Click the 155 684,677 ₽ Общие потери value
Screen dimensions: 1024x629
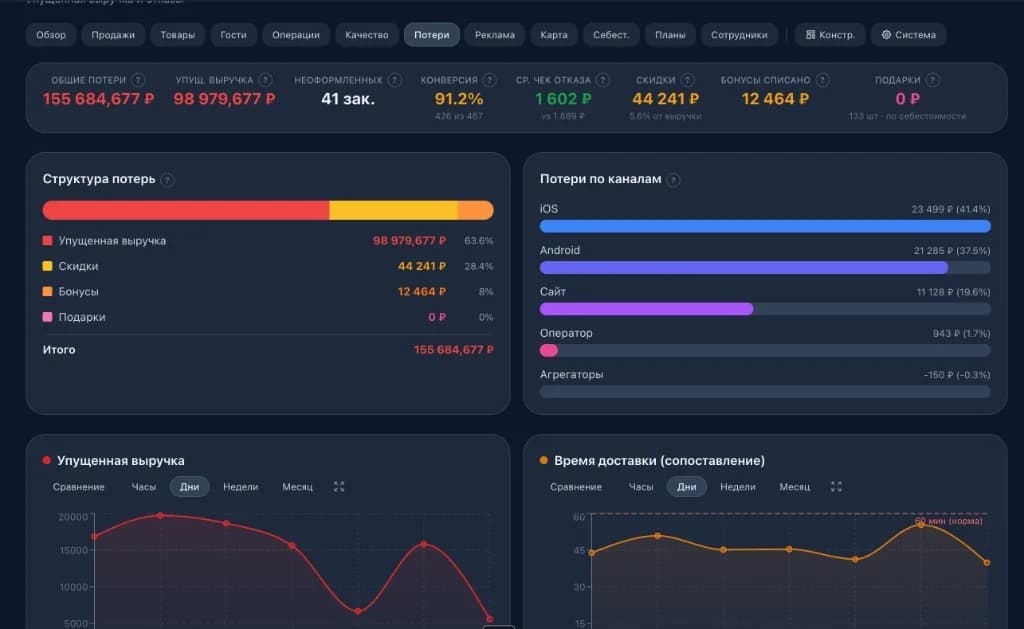pos(99,99)
